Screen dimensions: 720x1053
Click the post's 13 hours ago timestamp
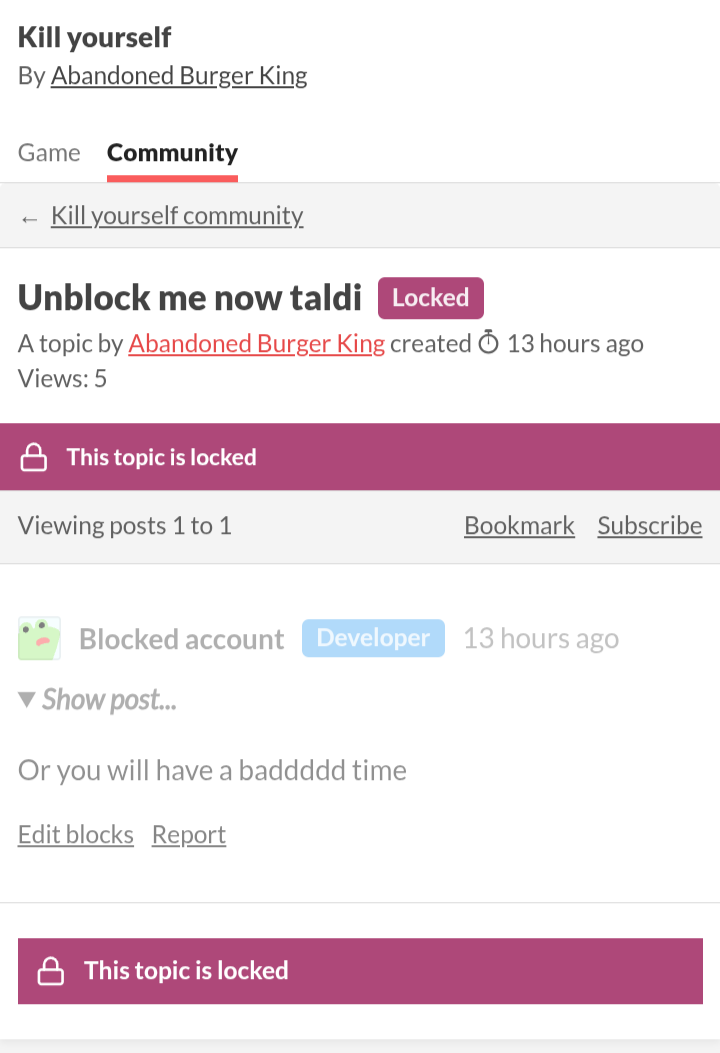[x=540, y=639]
